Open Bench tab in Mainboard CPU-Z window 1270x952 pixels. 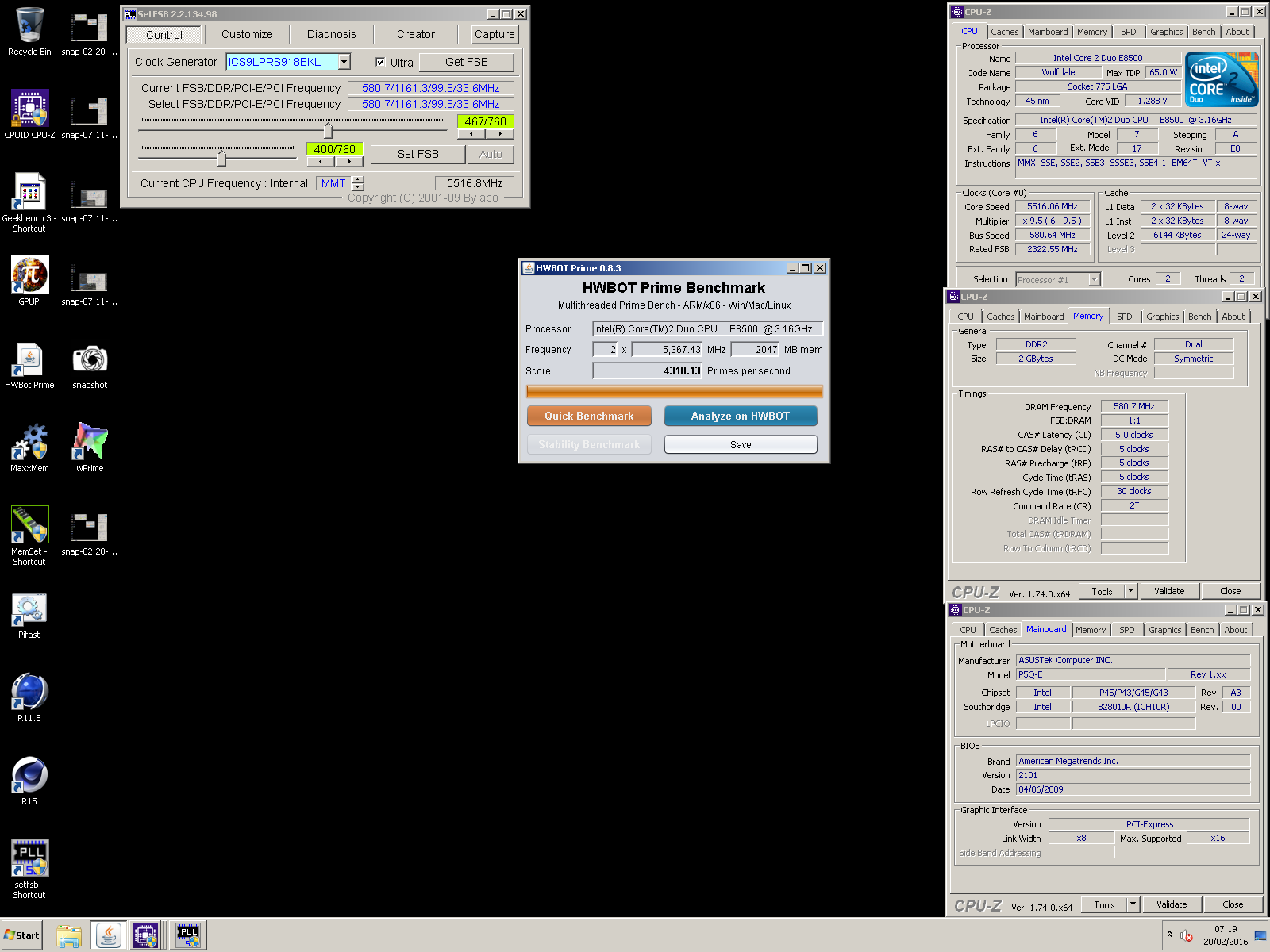(x=1203, y=630)
